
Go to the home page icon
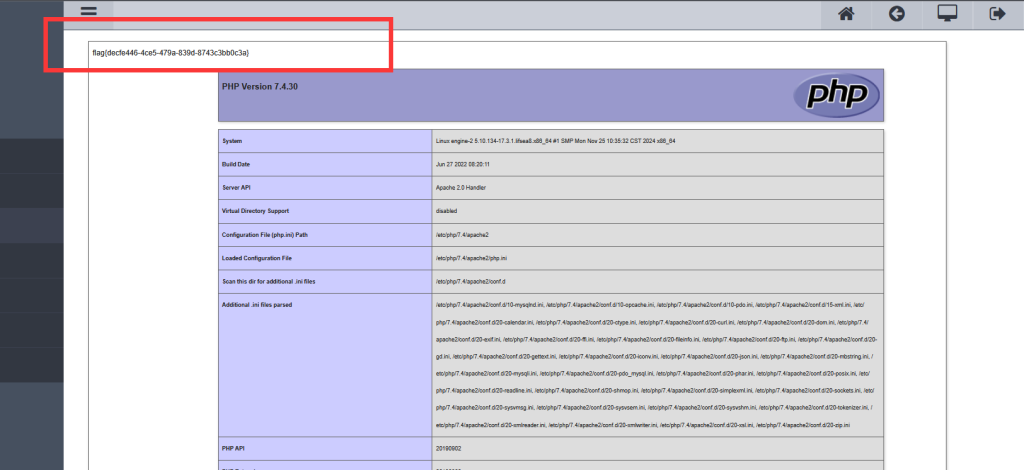[x=846, y=14]
